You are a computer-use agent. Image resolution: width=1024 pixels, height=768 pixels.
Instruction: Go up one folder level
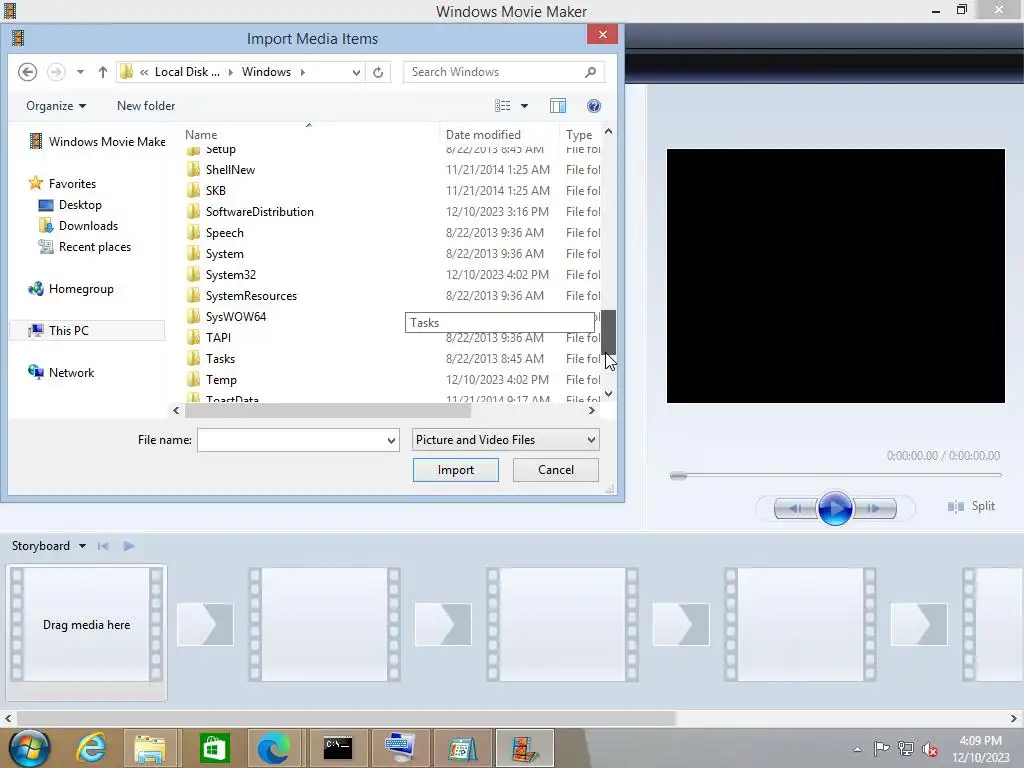click(x=103, y=72)
